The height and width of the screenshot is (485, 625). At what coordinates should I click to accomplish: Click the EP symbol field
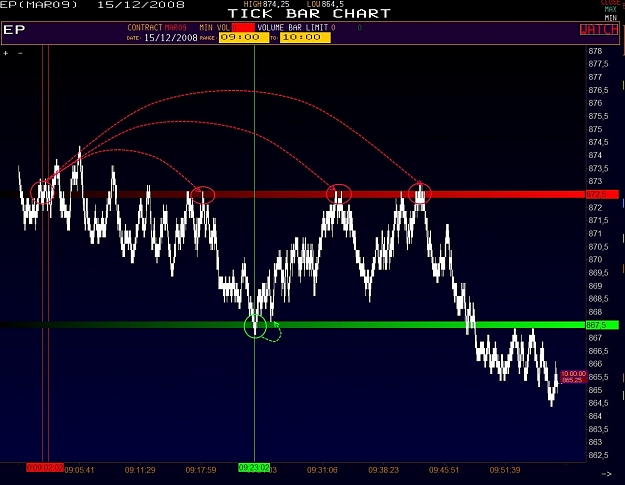(14, 29)
